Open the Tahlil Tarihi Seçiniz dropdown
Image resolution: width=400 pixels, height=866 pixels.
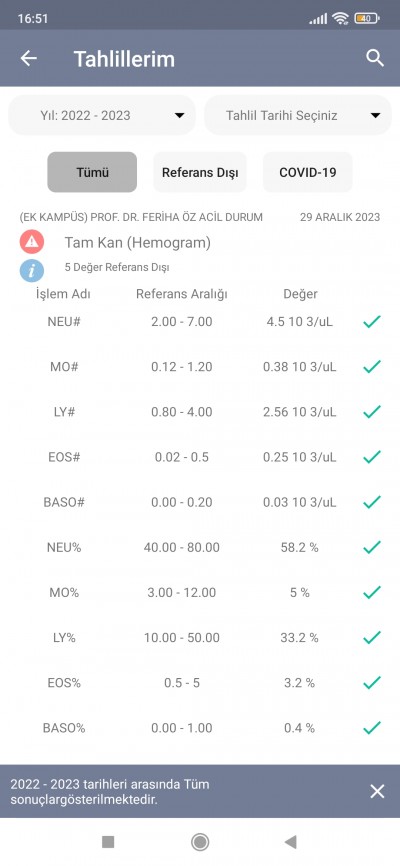click(298, 115)
